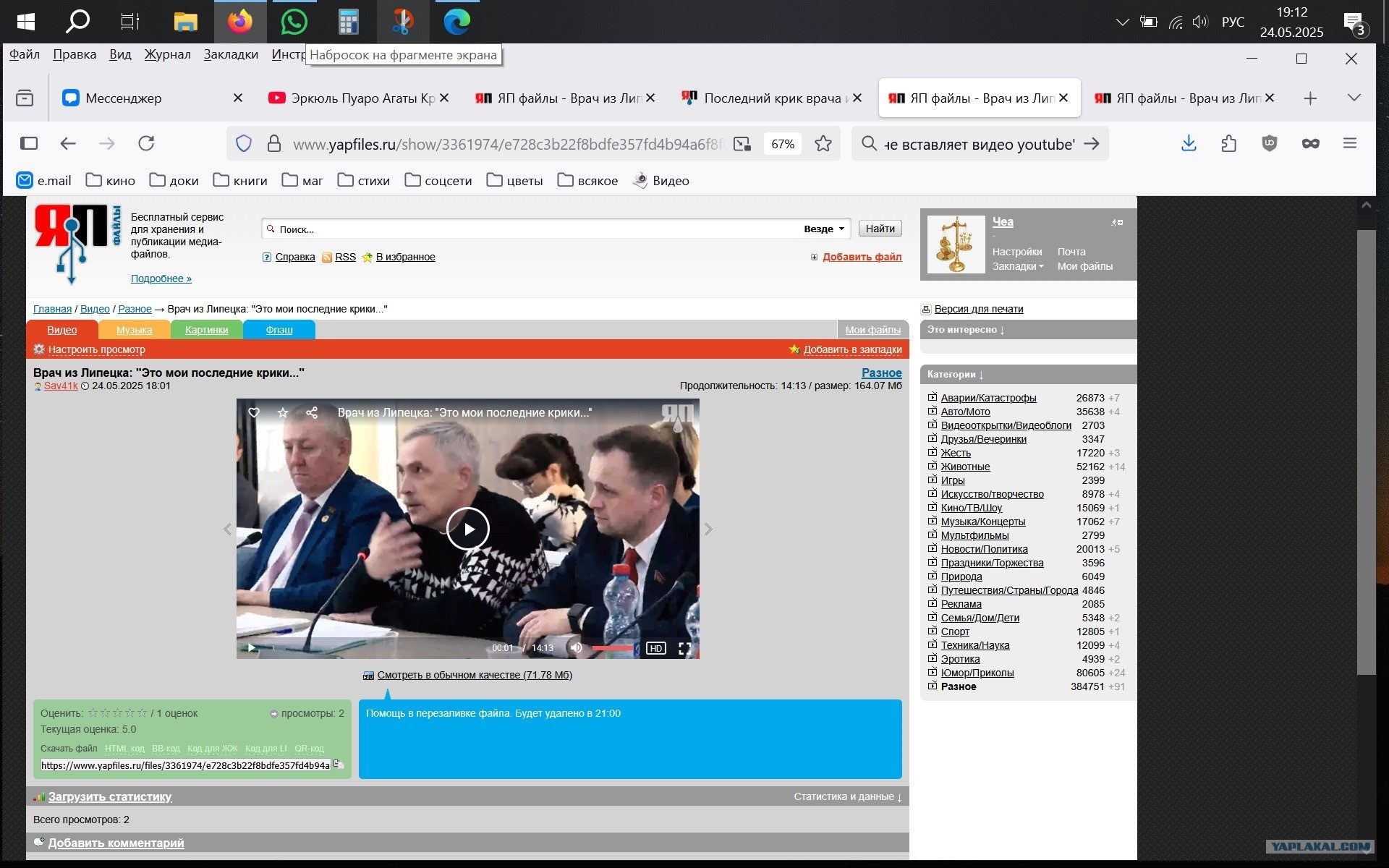Toggle HD quality in player
The height and width of the screenshot is (868, 1389).
[655, 648]
